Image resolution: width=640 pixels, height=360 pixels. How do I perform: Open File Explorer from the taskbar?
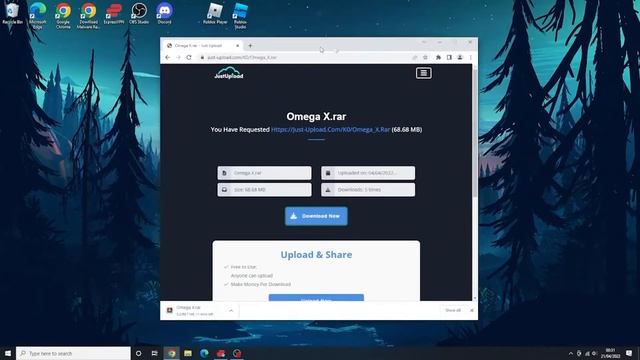[x=188, y=353]
